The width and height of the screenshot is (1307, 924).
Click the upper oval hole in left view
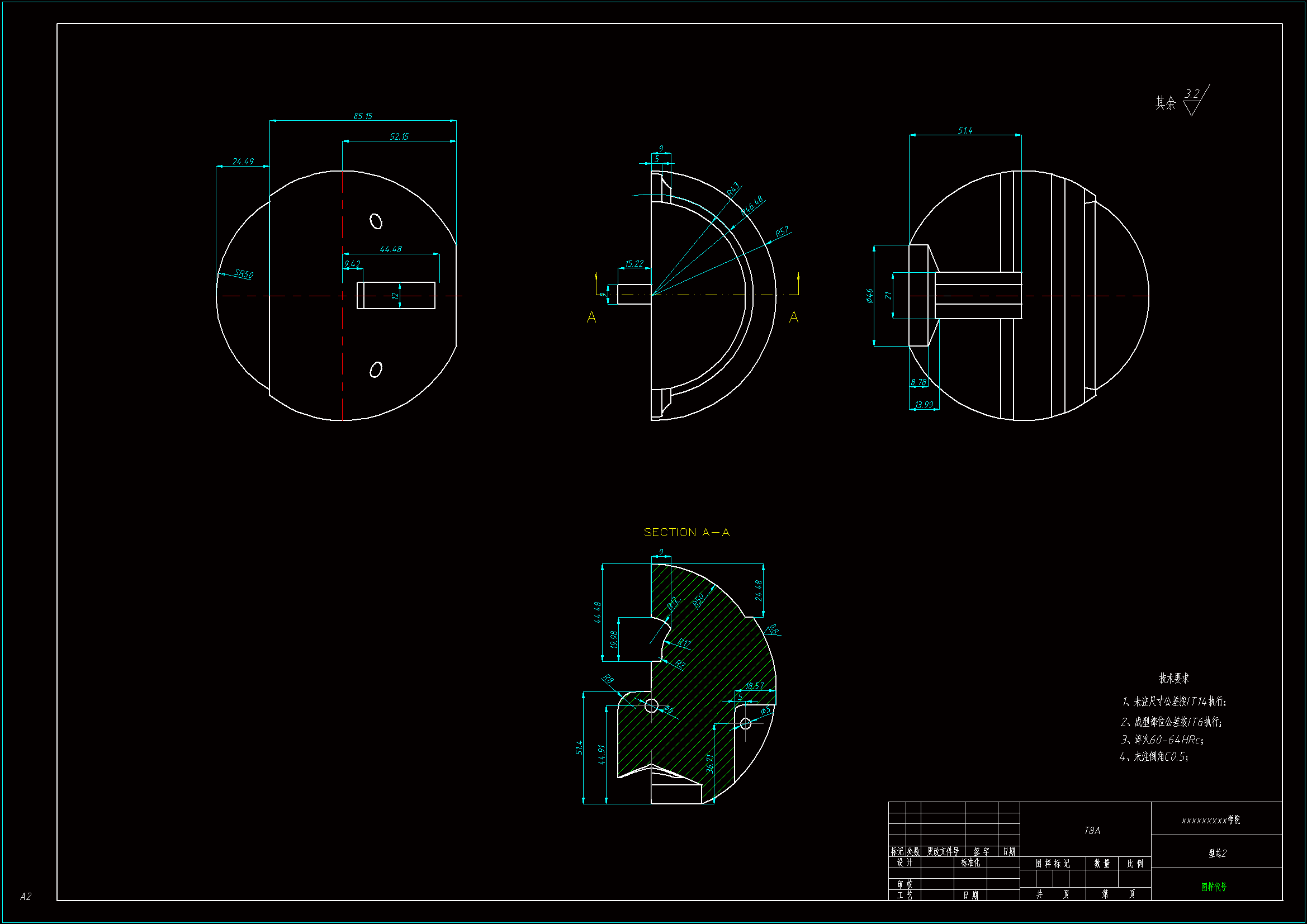point(376,221)
